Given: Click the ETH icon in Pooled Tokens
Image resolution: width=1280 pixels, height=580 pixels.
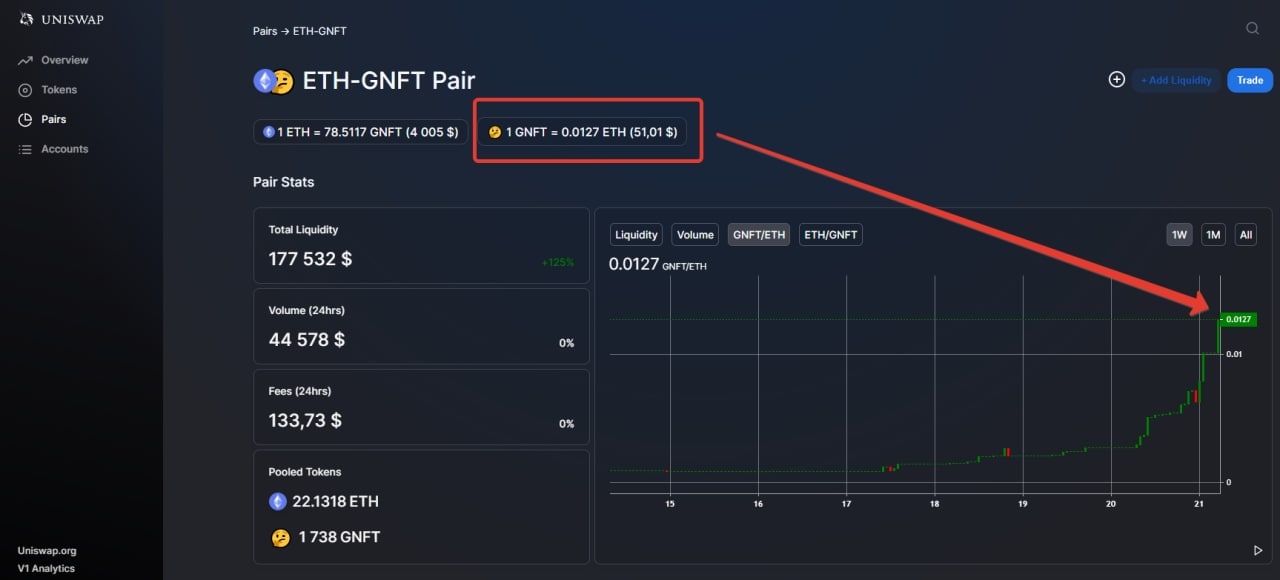Looking at the screenshot, I should pyautogui.click(x=278, y=501).
